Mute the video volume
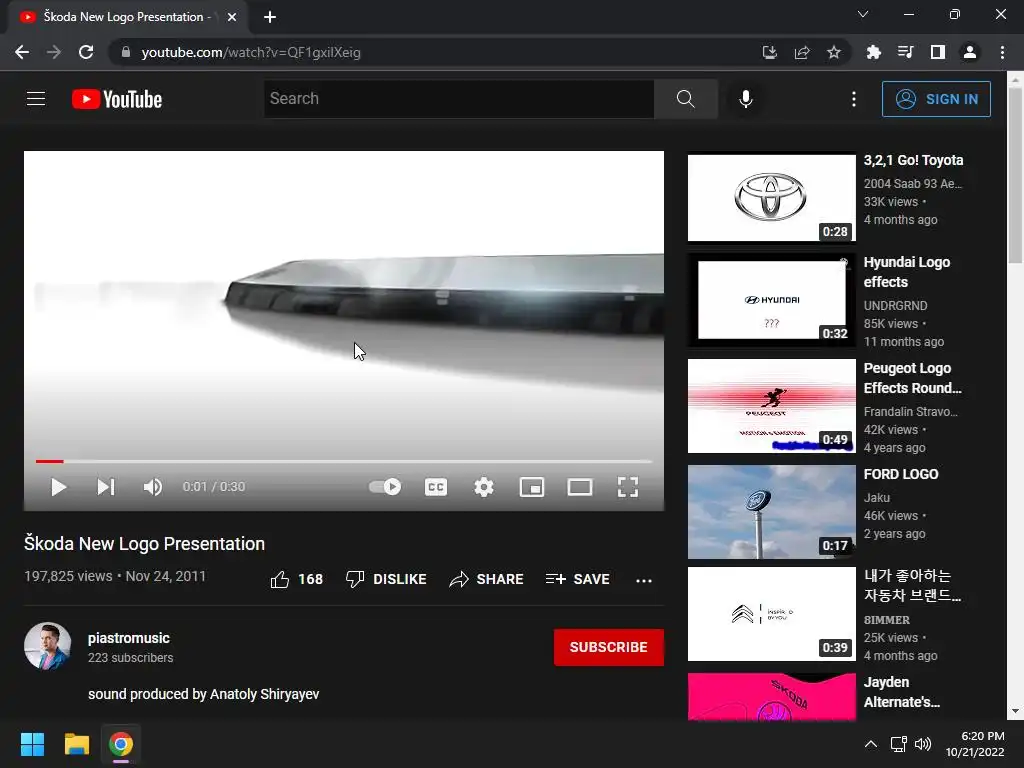 [152, 487]
